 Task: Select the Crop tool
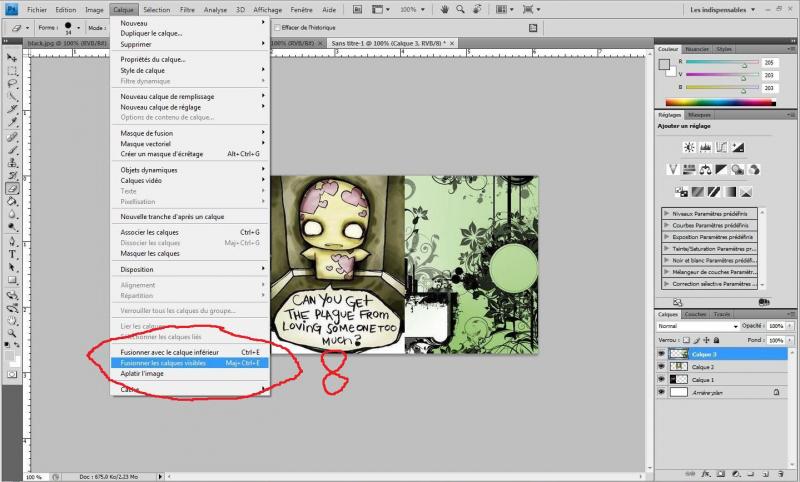coord(12,109)
